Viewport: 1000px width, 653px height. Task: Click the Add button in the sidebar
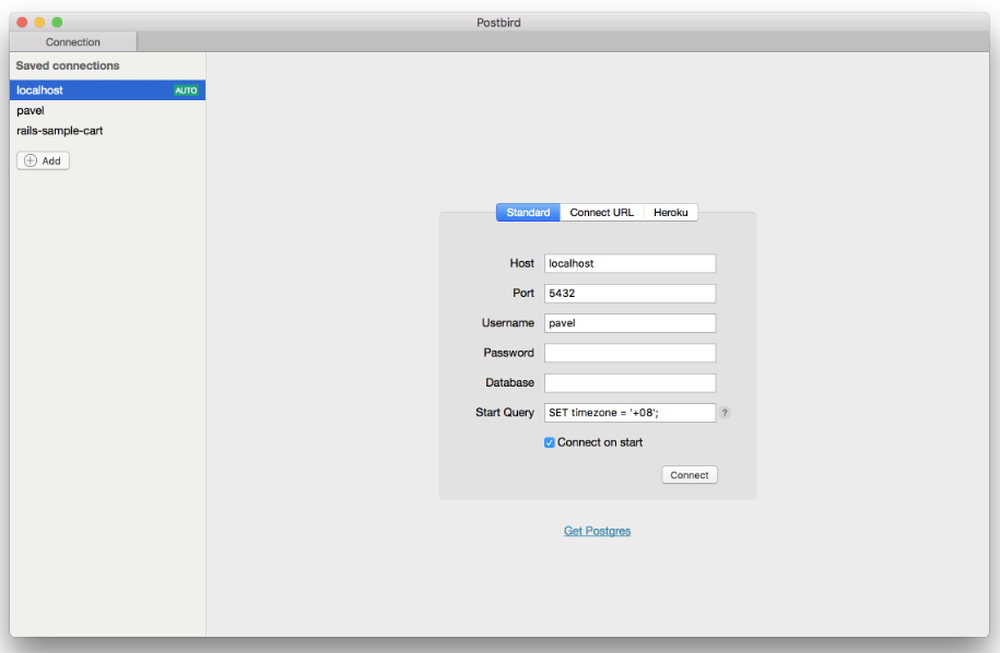pyautogui.click(x=42, y=160)
